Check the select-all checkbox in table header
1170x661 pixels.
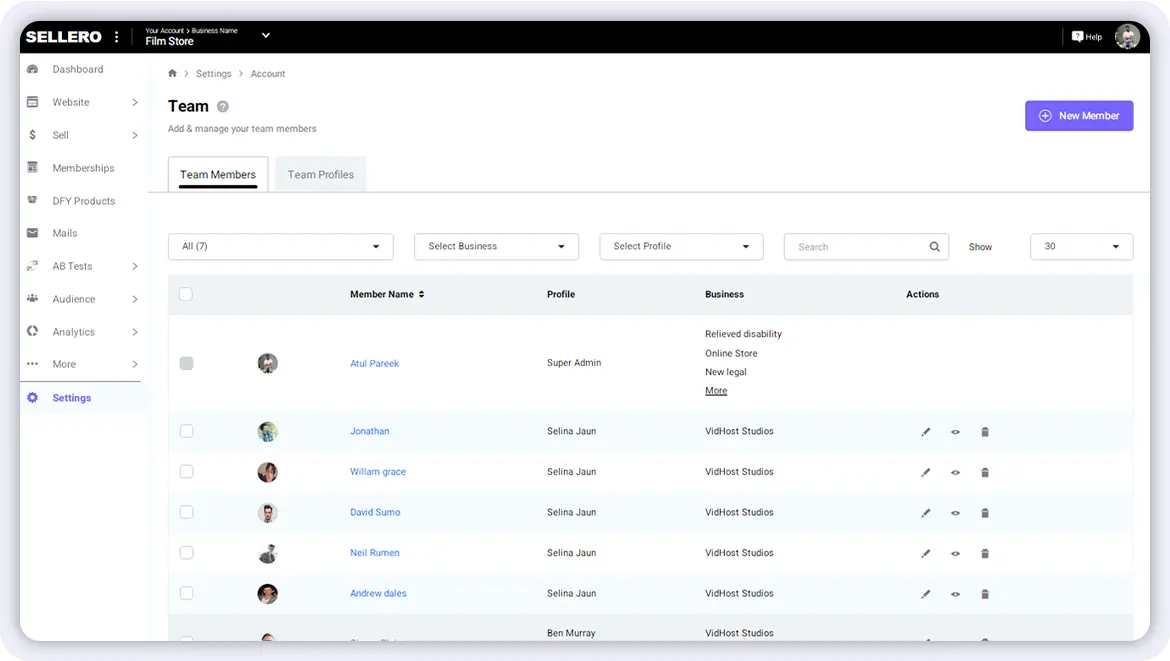coord(185,294)
